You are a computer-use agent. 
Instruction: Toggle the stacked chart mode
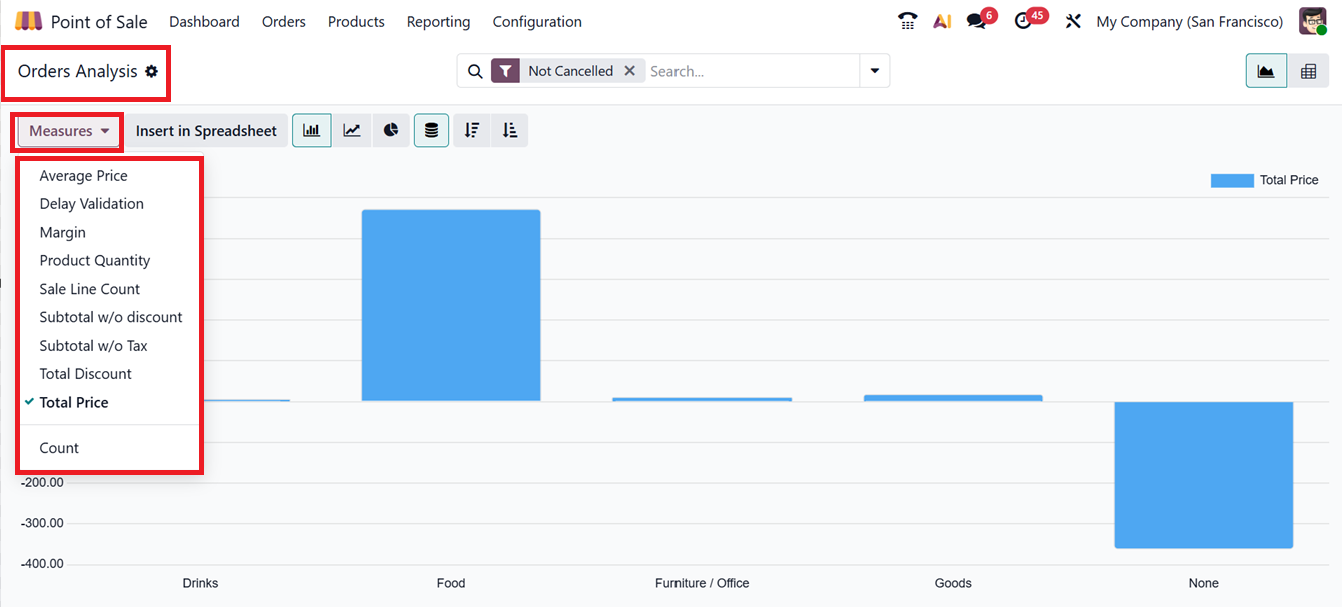(x=431, y=131)
